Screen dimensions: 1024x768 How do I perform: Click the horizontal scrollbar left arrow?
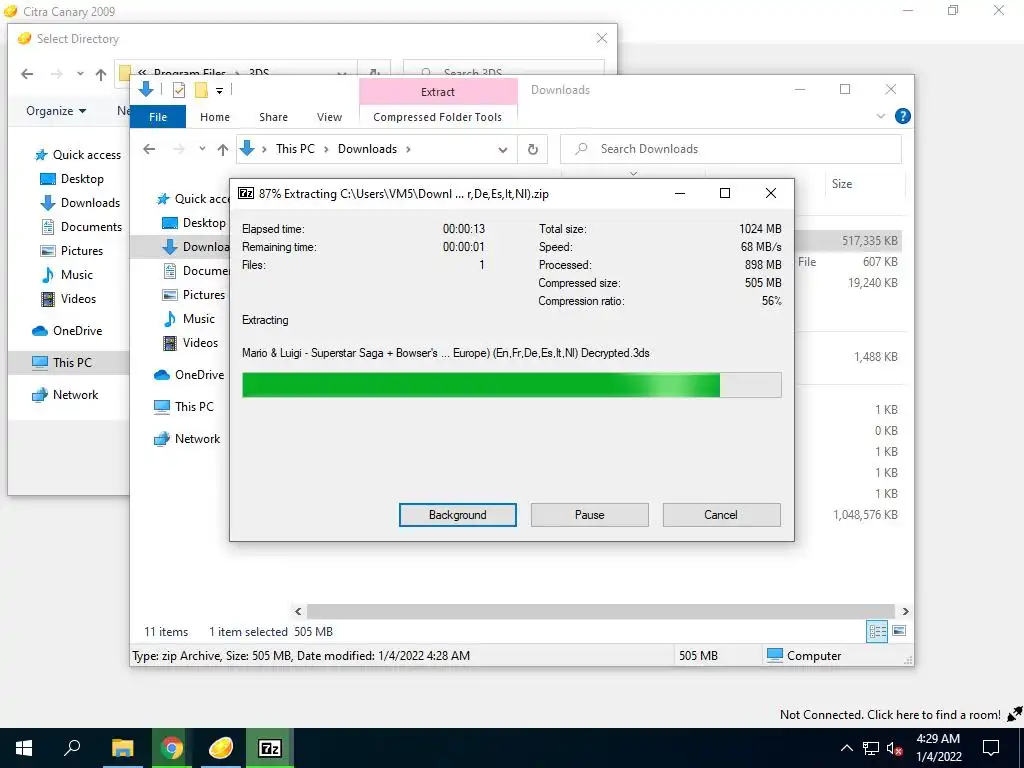tap(298, 611)
